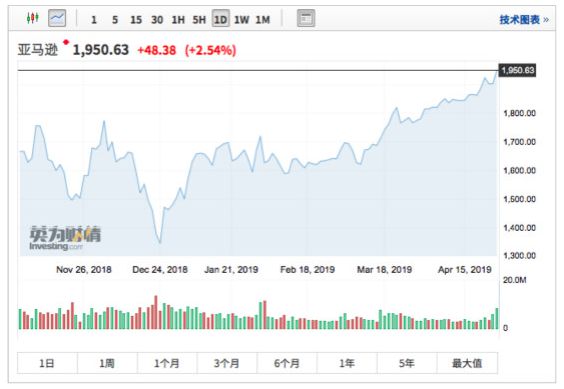Show the 3个月 time range
Image resolution: width=564 pixels, height=389 pixels.
click(227, 363)
